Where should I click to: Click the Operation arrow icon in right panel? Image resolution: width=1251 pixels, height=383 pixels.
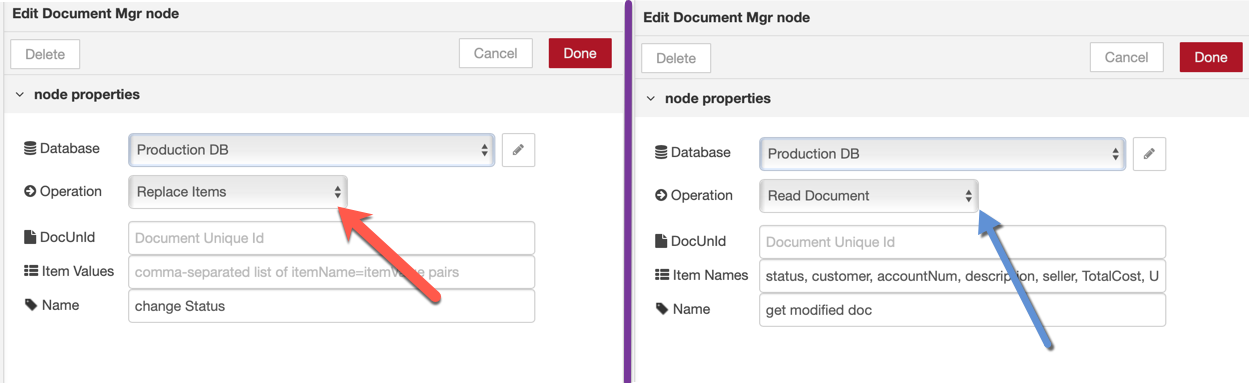point(661,196)
